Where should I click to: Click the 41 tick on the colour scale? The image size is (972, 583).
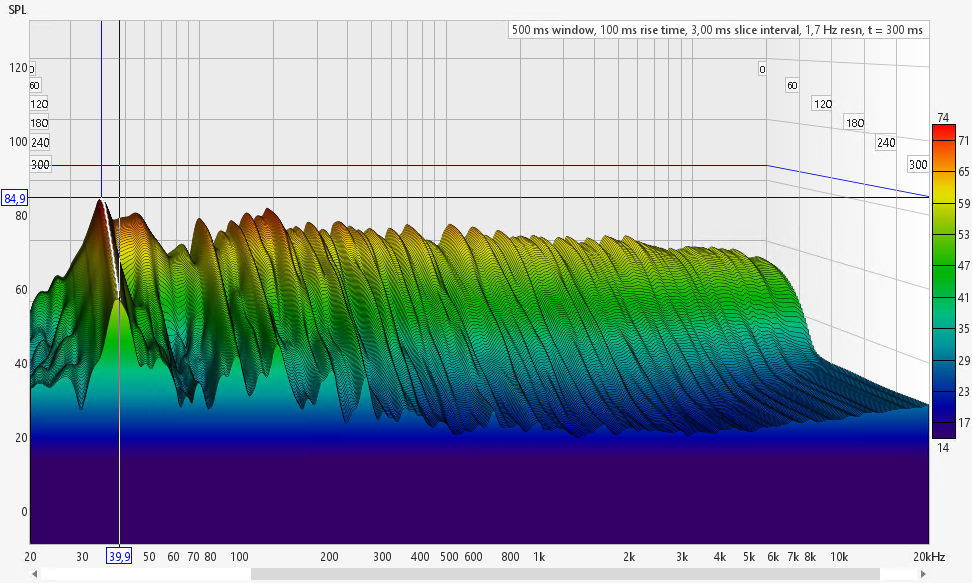pos(964,297)
